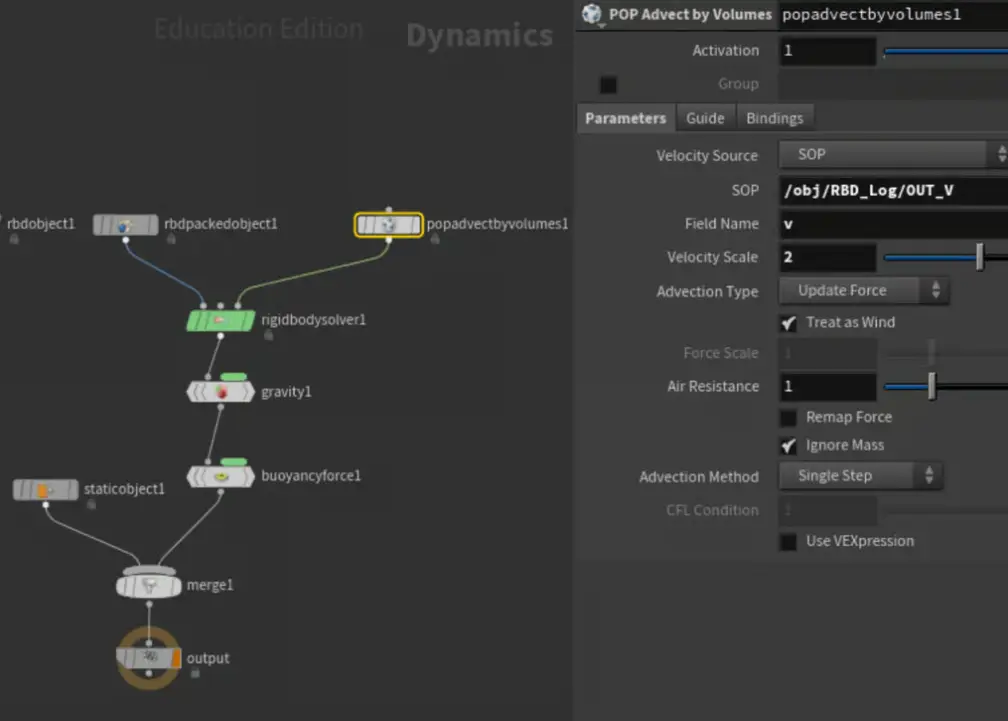Click the output node icon
This screenshot has width=1008, height=721.
[x=149, y=658]
